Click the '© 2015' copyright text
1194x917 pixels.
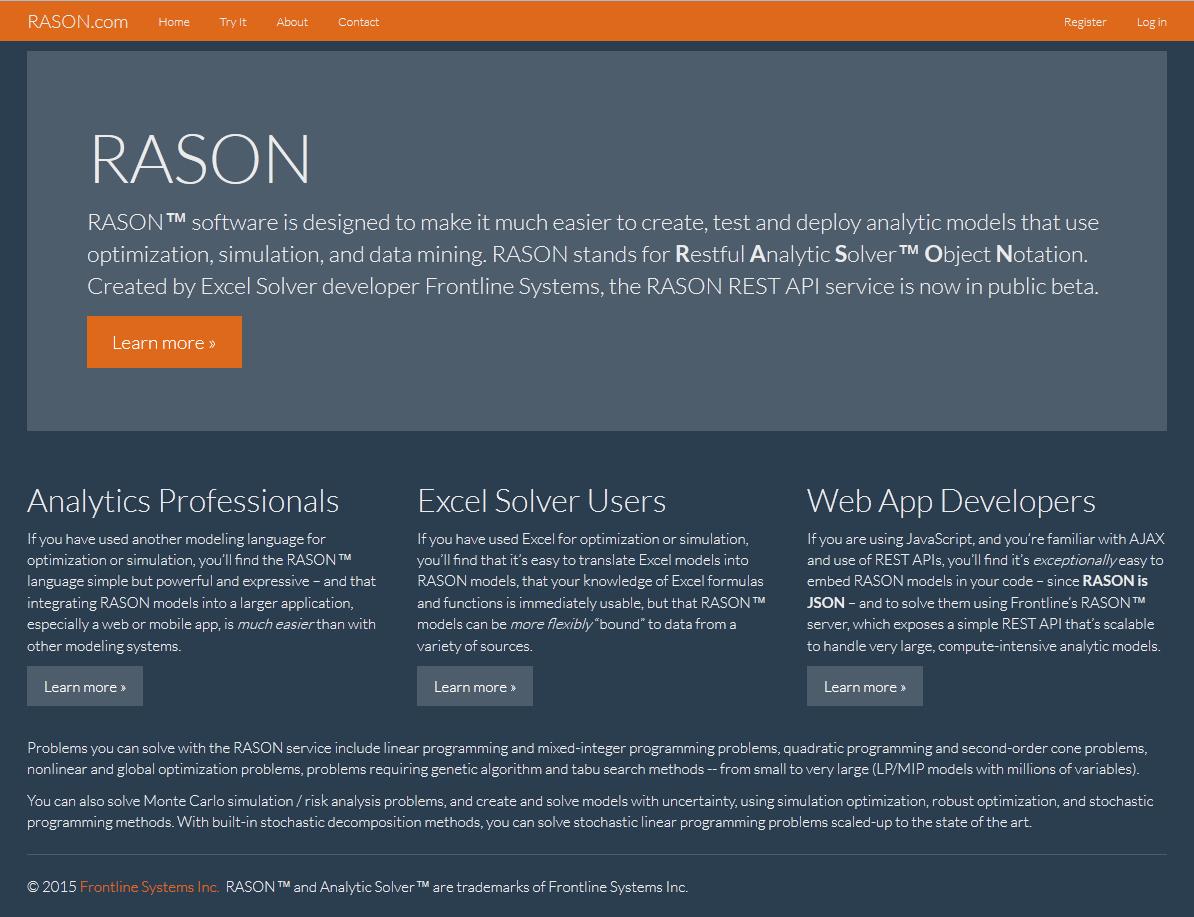52,887
